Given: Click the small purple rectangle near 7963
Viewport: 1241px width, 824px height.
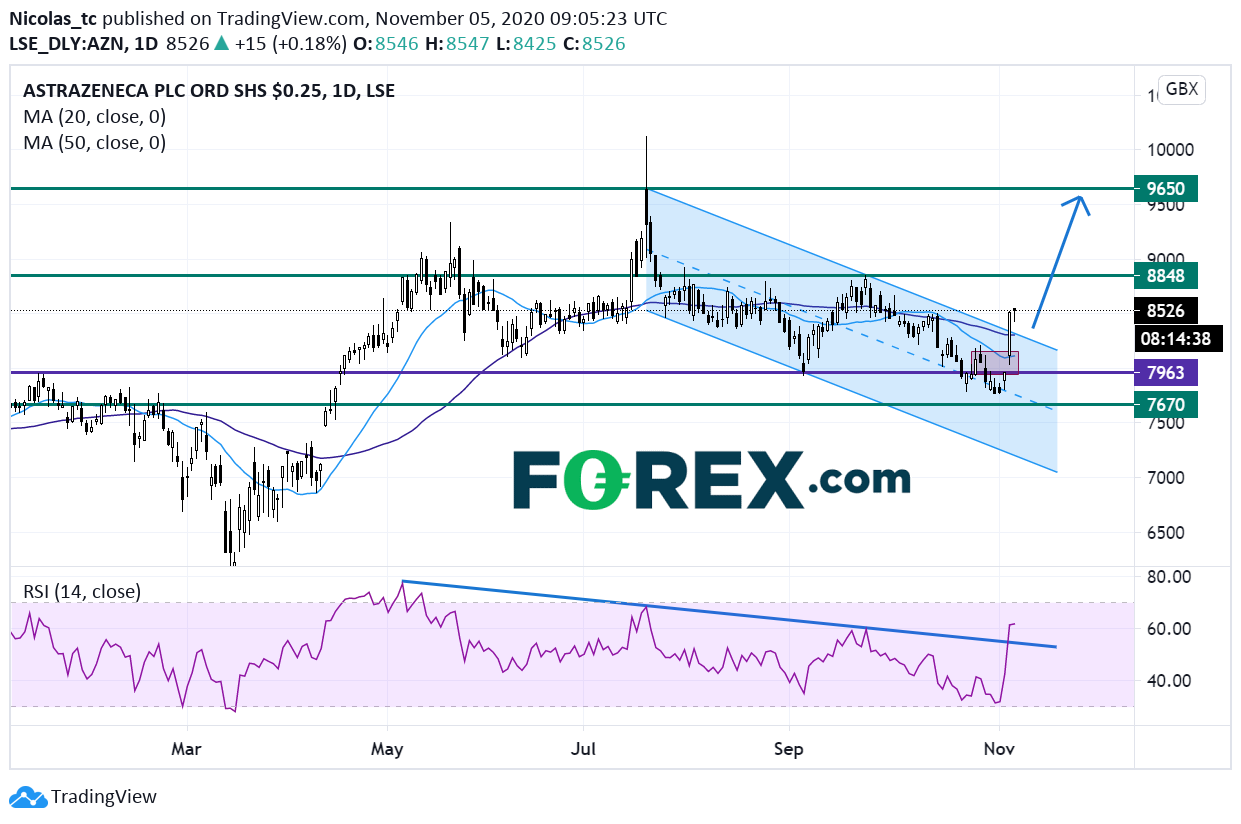Looking at the screenshot, I should [994, 363].
